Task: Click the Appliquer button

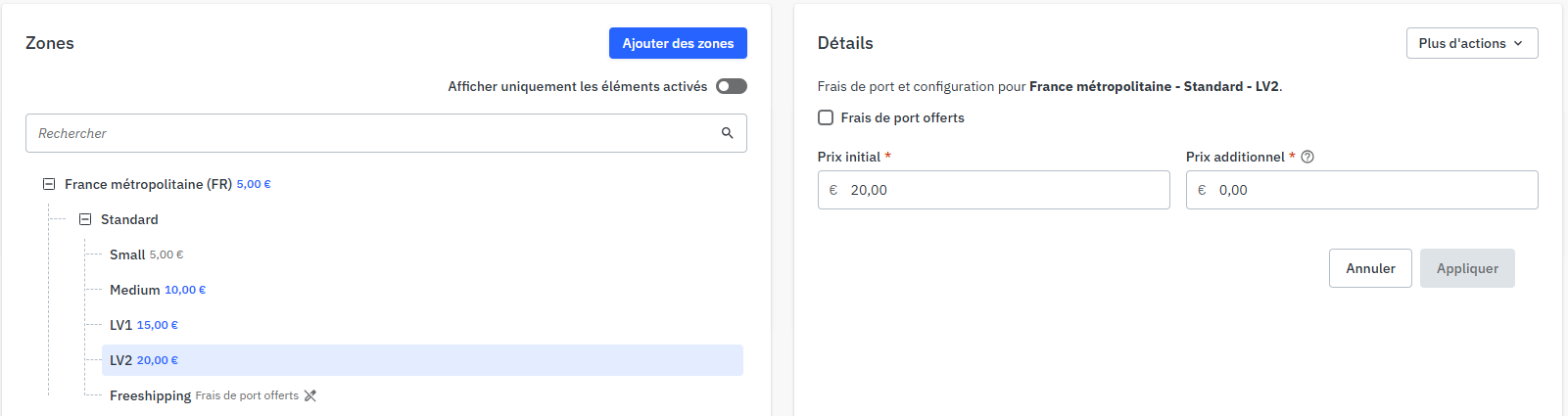Action: 1467,268
